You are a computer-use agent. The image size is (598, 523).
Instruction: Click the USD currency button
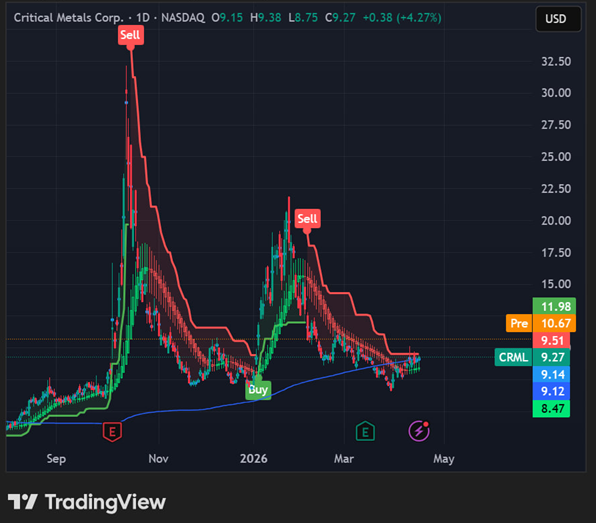tap(558, 19)
